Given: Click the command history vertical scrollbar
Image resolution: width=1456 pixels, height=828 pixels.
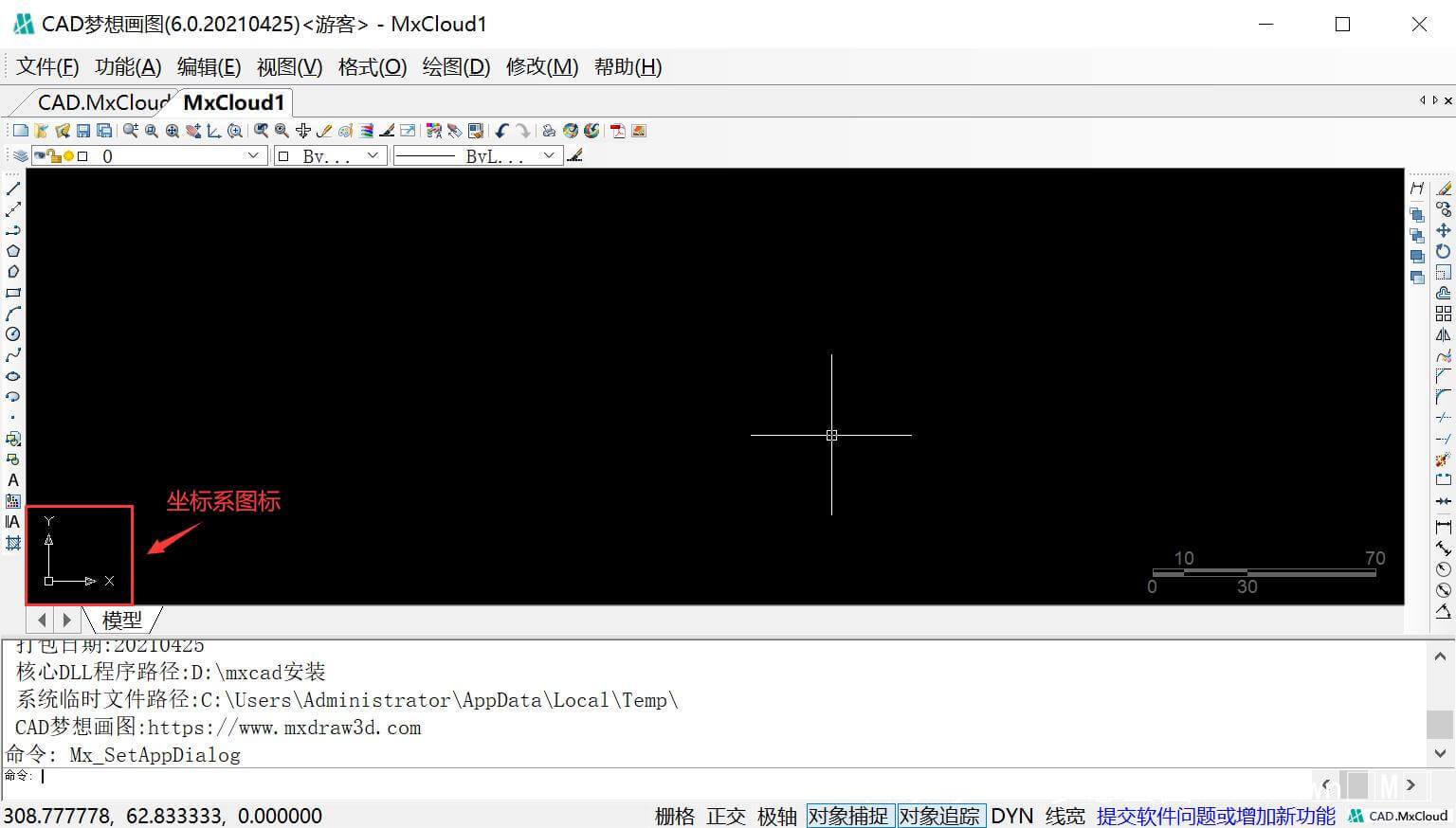Looking at the screenshot, I should (1441, 702).
